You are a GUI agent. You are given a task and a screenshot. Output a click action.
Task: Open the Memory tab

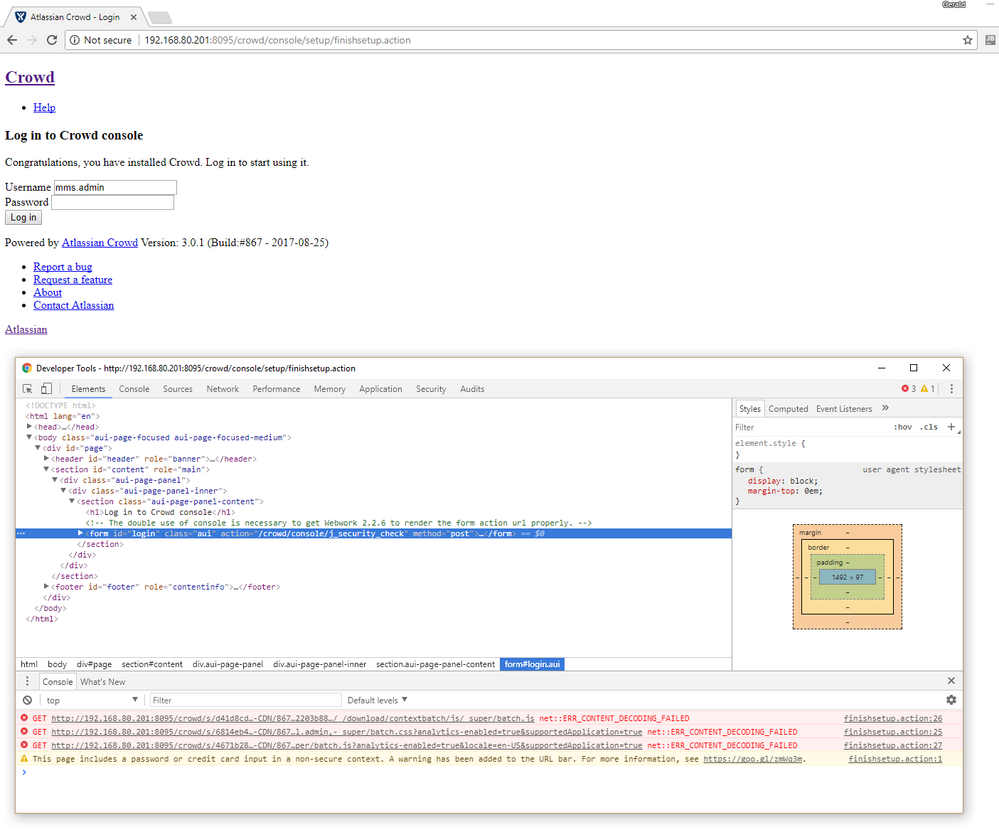[329, 389]
